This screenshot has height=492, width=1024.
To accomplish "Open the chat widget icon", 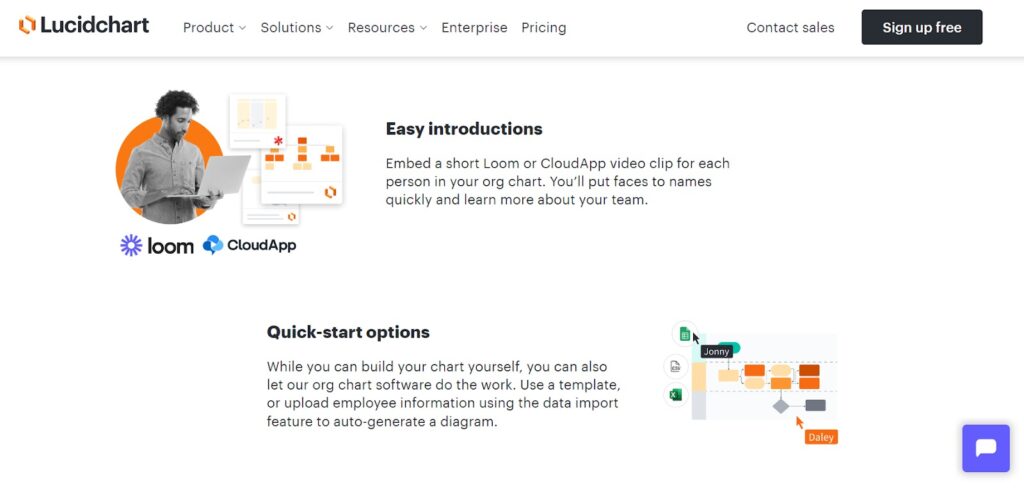I will click(x=985, y=448).
